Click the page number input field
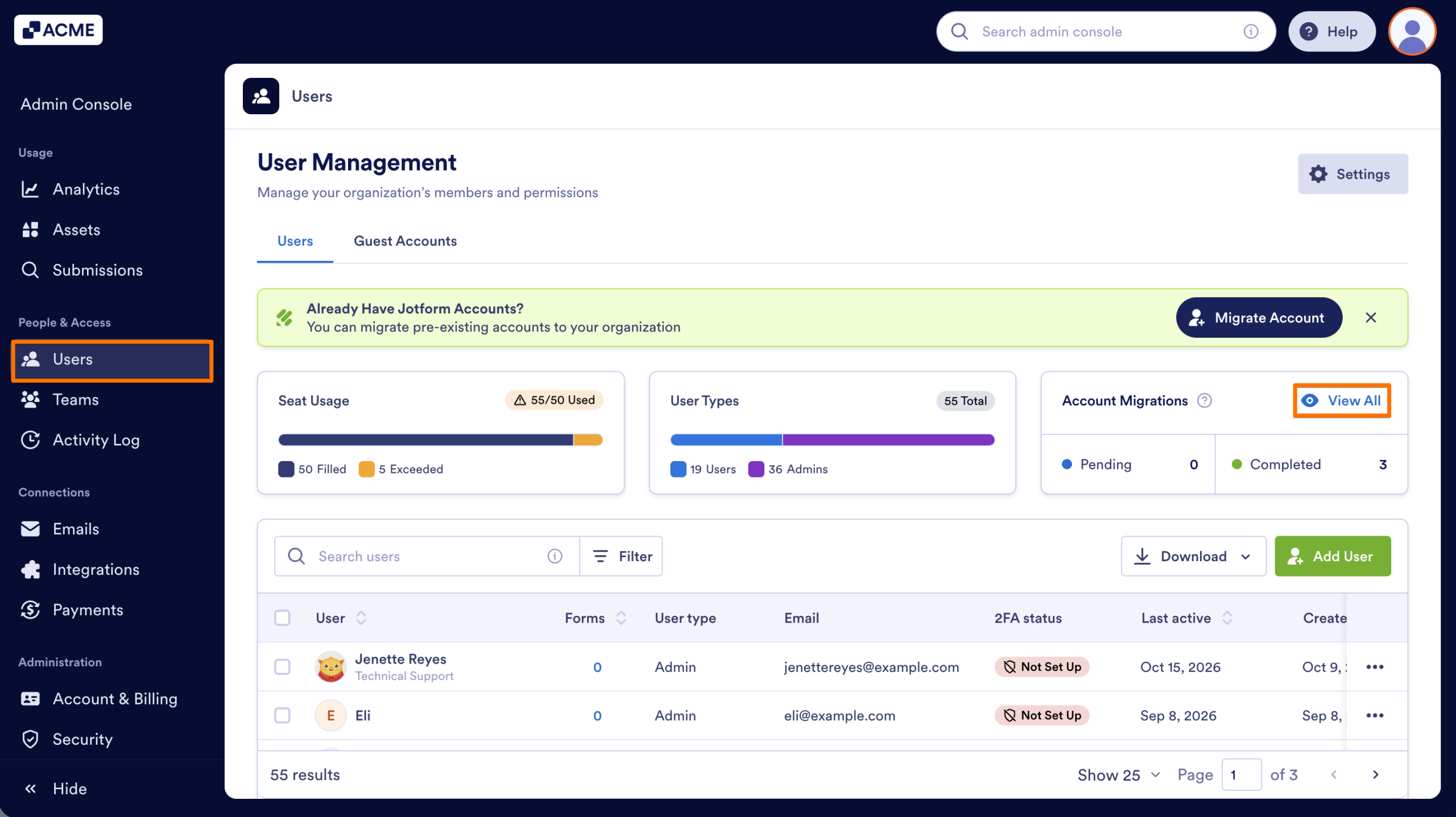 [1242, 774]
